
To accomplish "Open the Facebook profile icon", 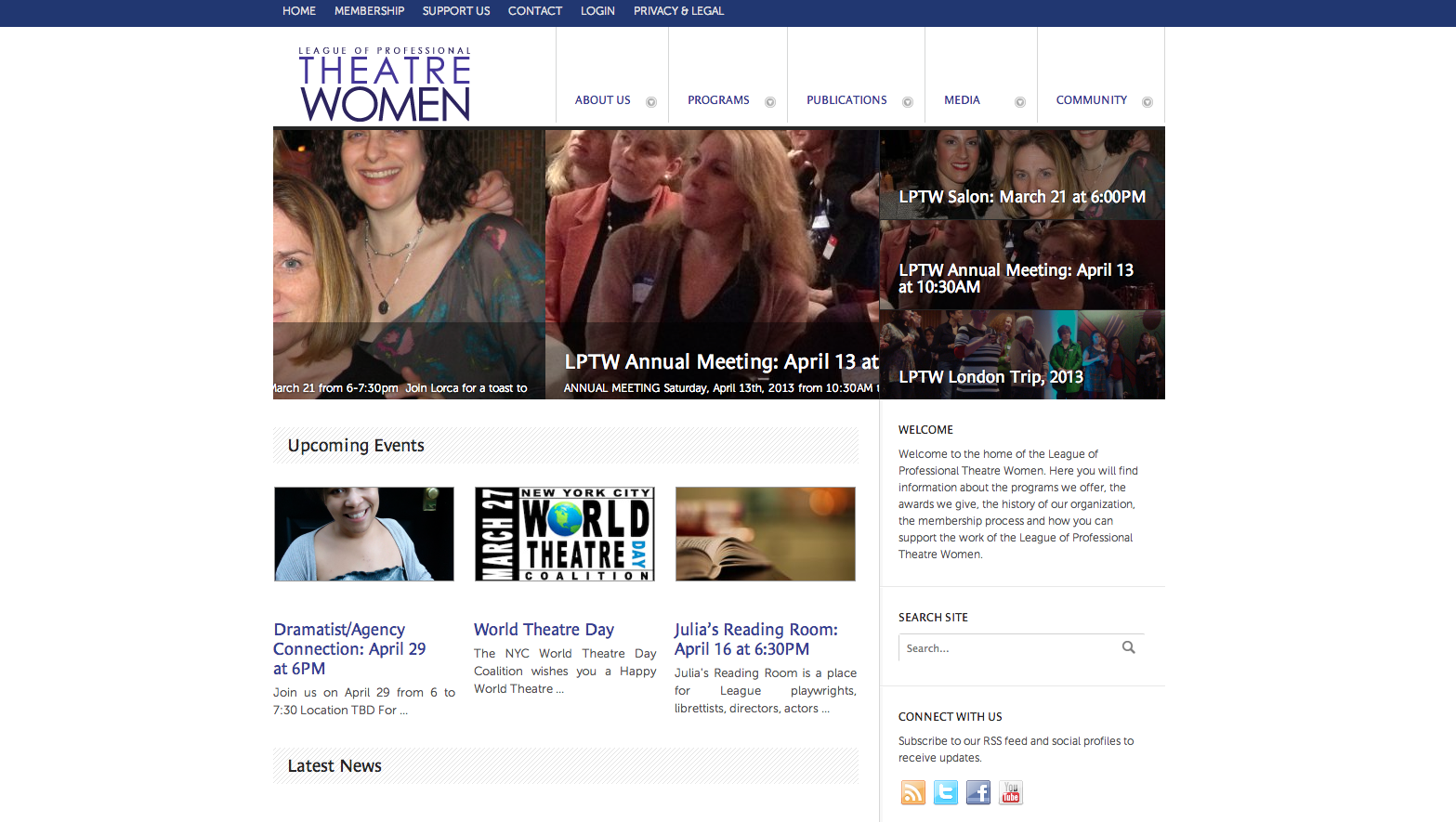I will click(977, 792).
